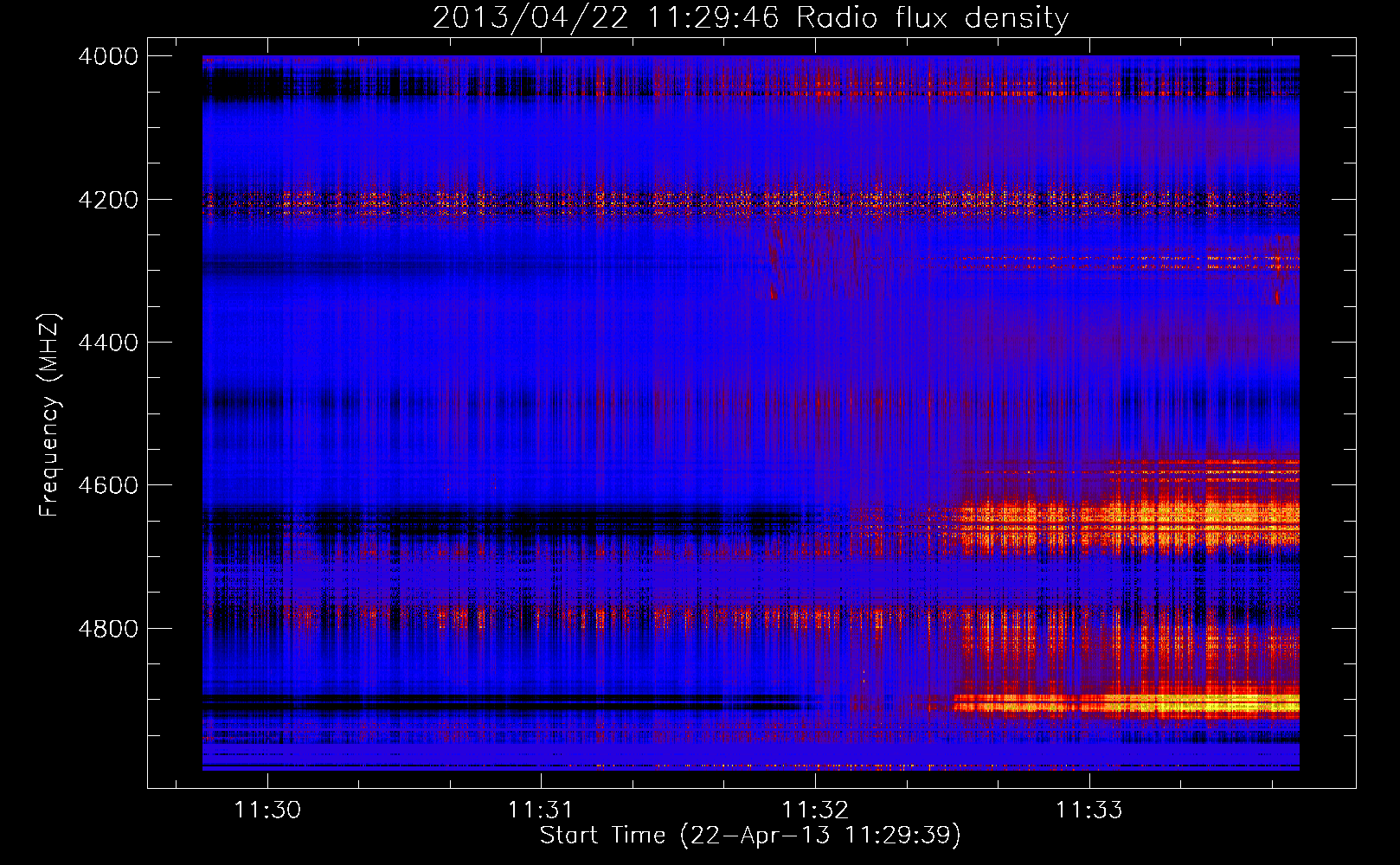
Task: Click the "Start Time (22-Apr-13 11:29:39)" axis title
Action: (x=750, y=836)
